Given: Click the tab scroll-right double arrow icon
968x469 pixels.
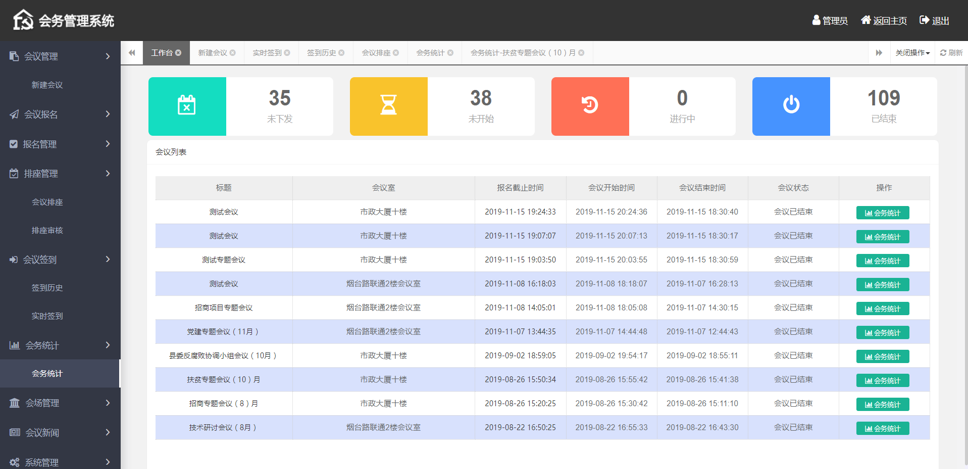Looking at the screenshot, I should click(879, 53).
